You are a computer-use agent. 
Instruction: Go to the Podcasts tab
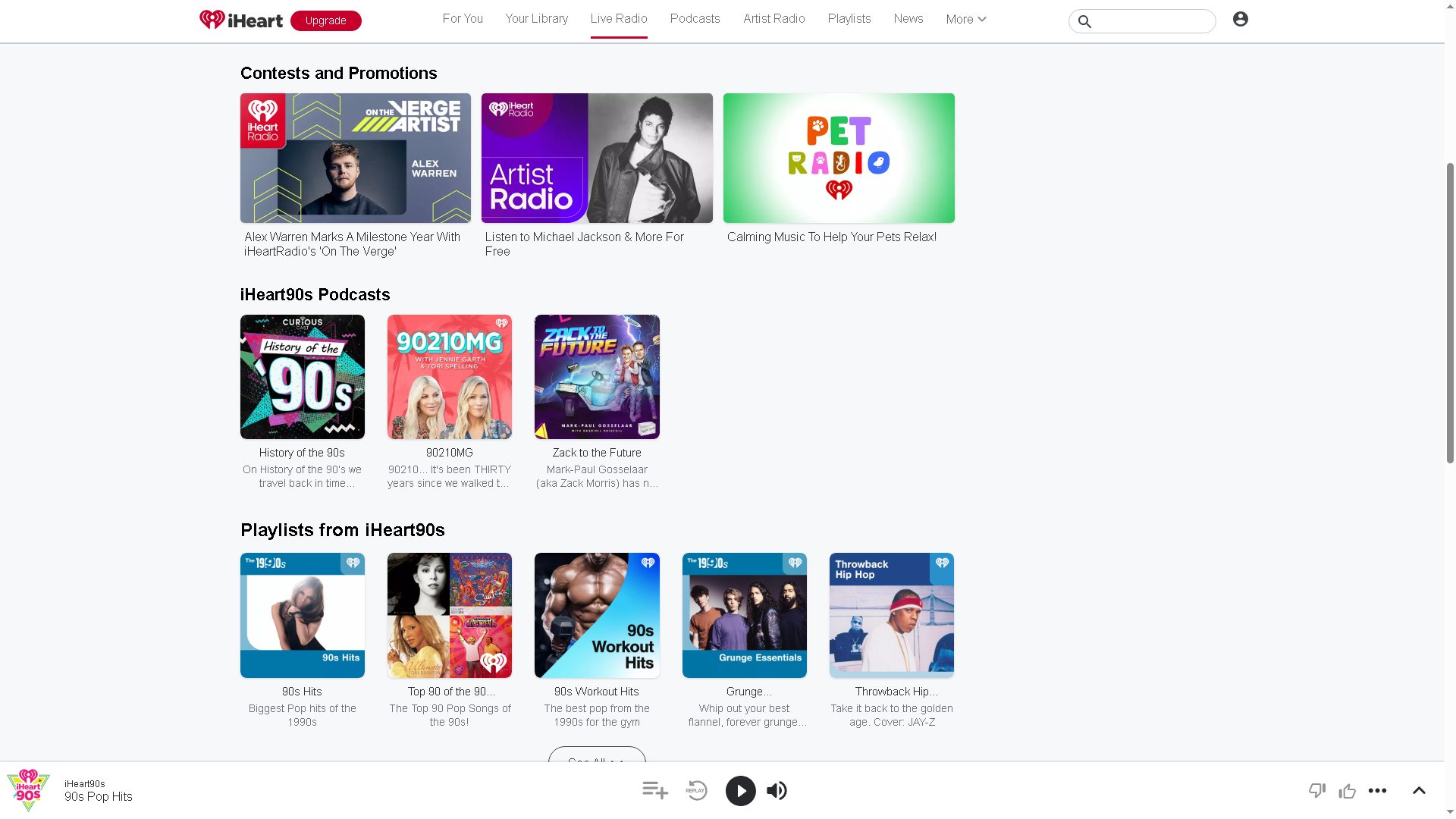coord(695,19)
